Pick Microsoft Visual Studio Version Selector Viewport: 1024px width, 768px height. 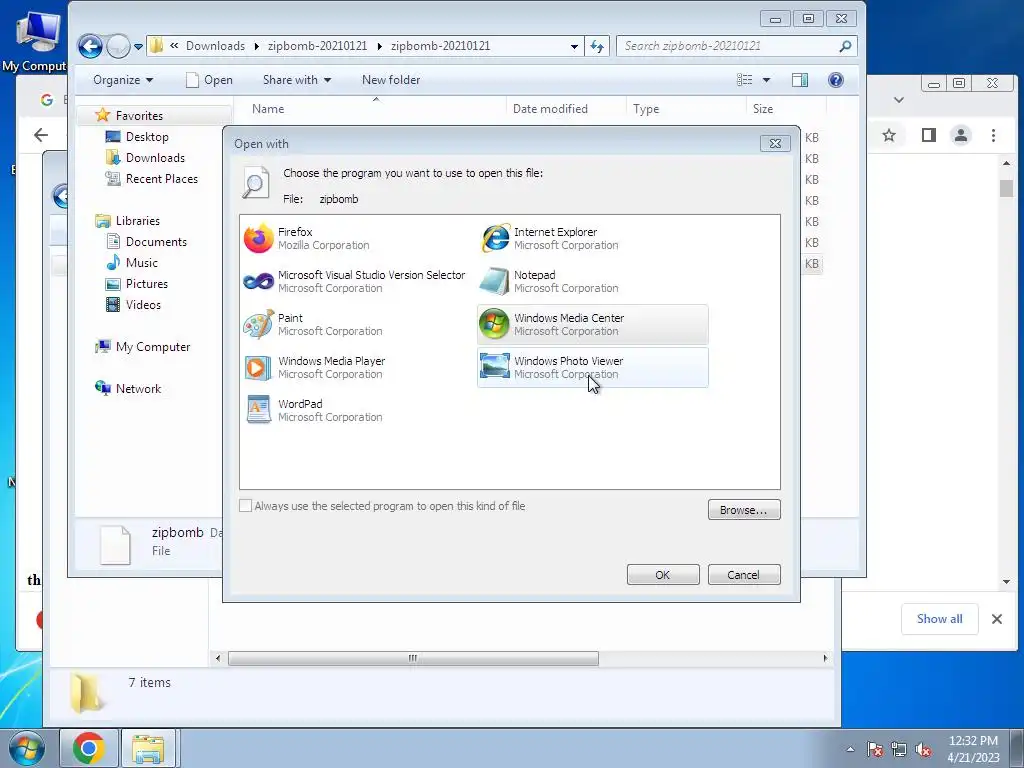point(357,281)
